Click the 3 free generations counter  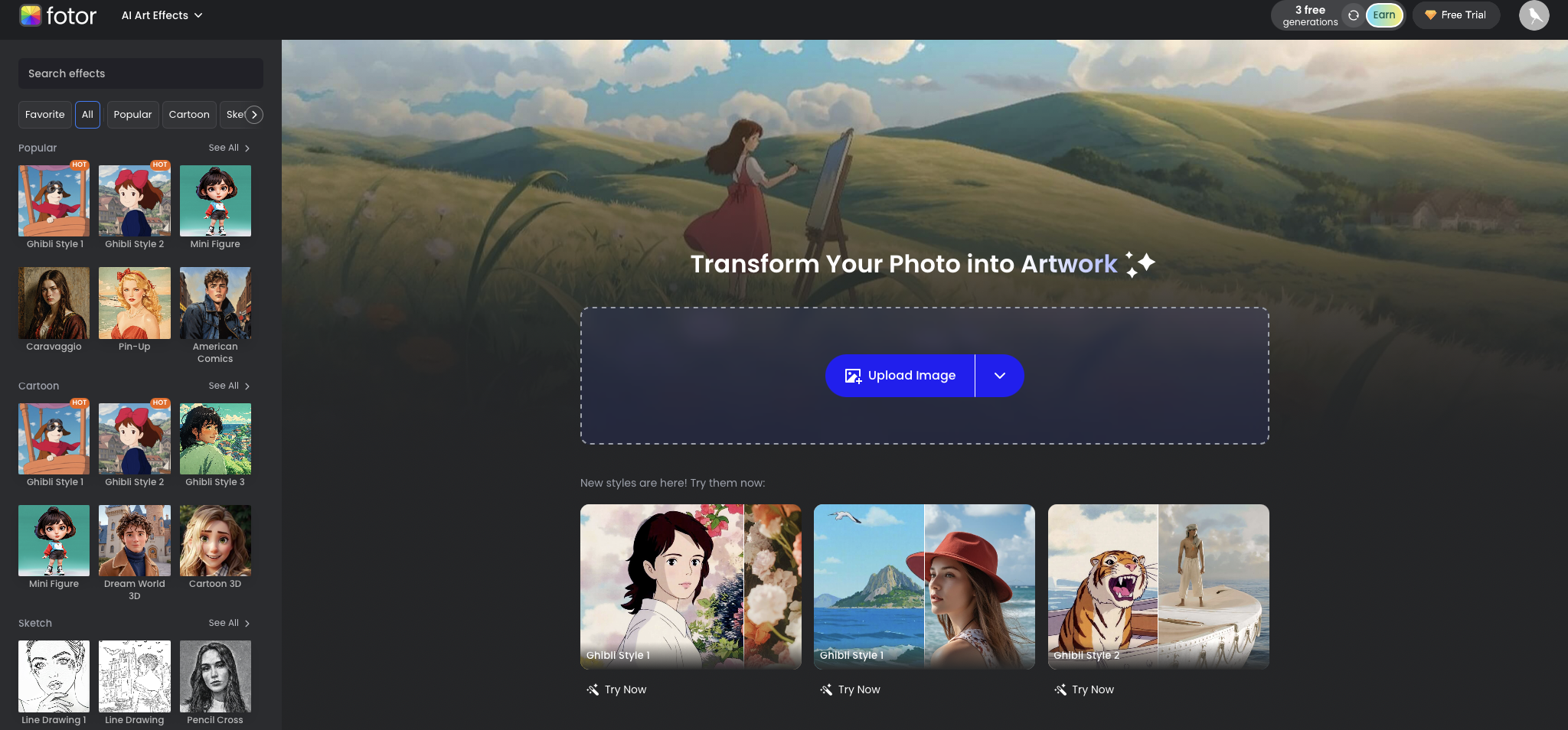coord(1310,15)
